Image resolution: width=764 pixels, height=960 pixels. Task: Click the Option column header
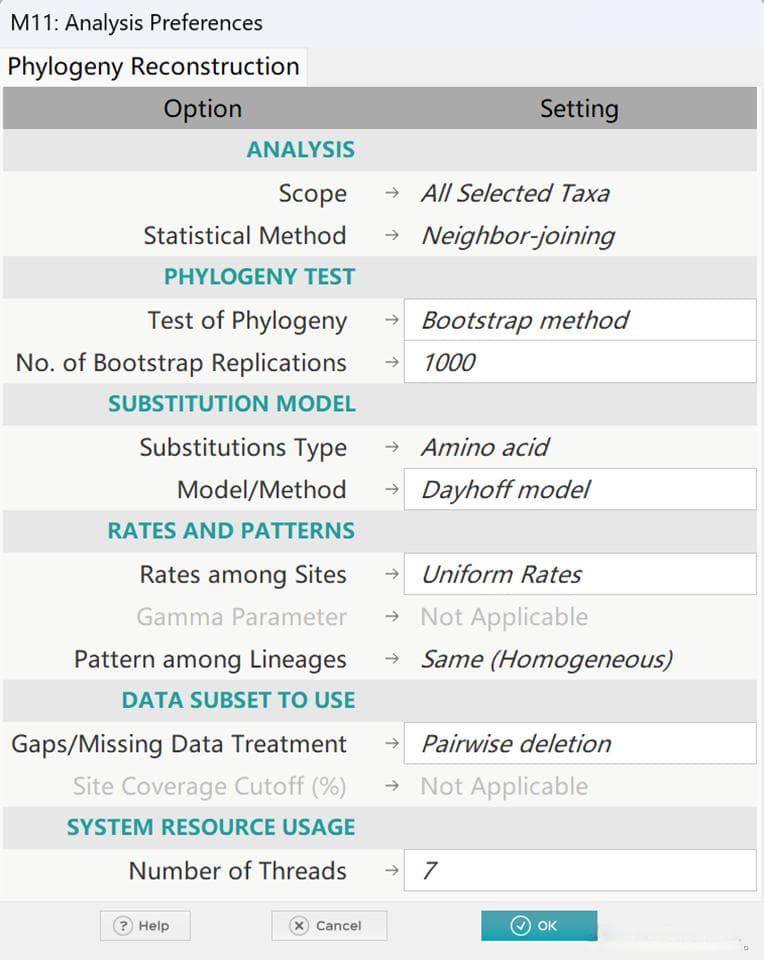(x=203, y=108)
